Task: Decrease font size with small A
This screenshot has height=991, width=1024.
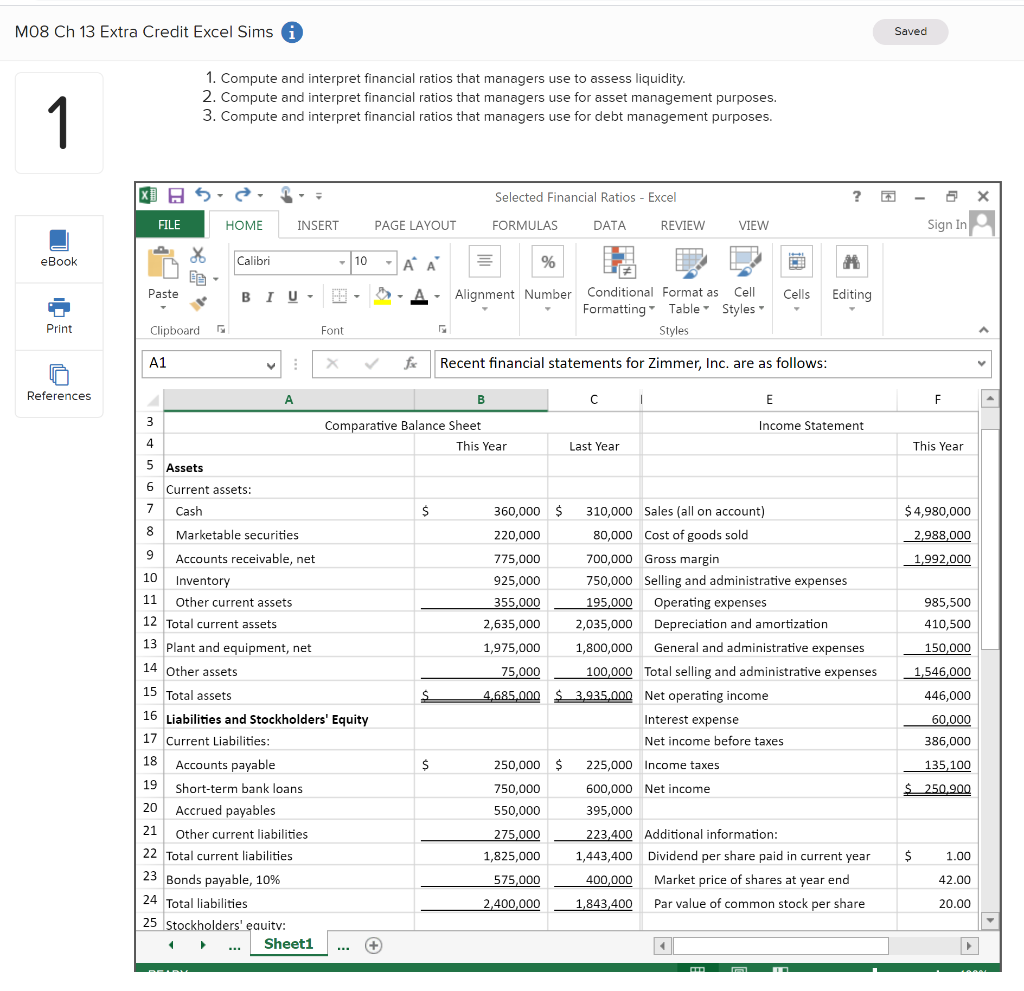Action: [433, 264]
